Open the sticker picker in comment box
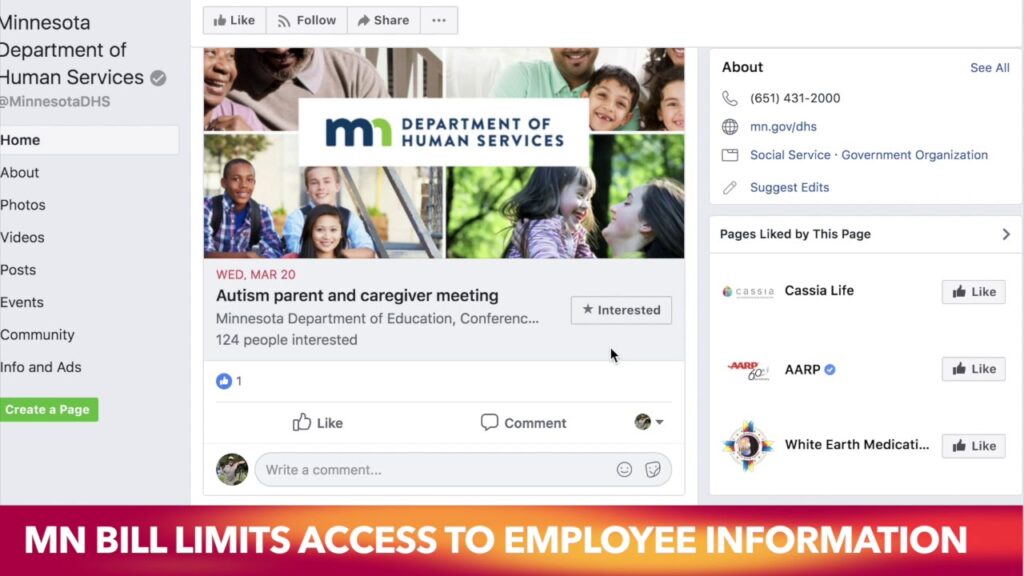 [652, 470]
